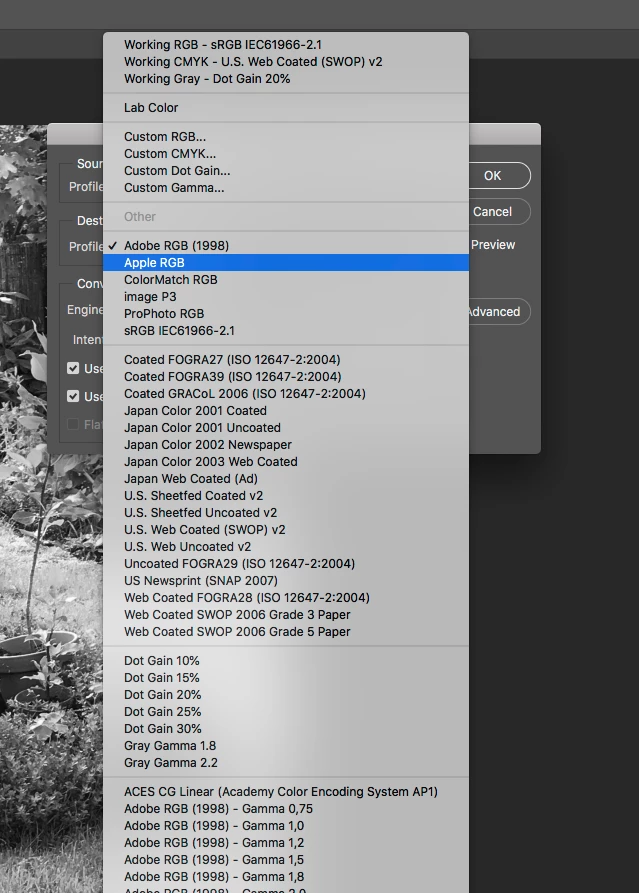Select Working Gray - Dot Gain 20%

tap(286, 79)
